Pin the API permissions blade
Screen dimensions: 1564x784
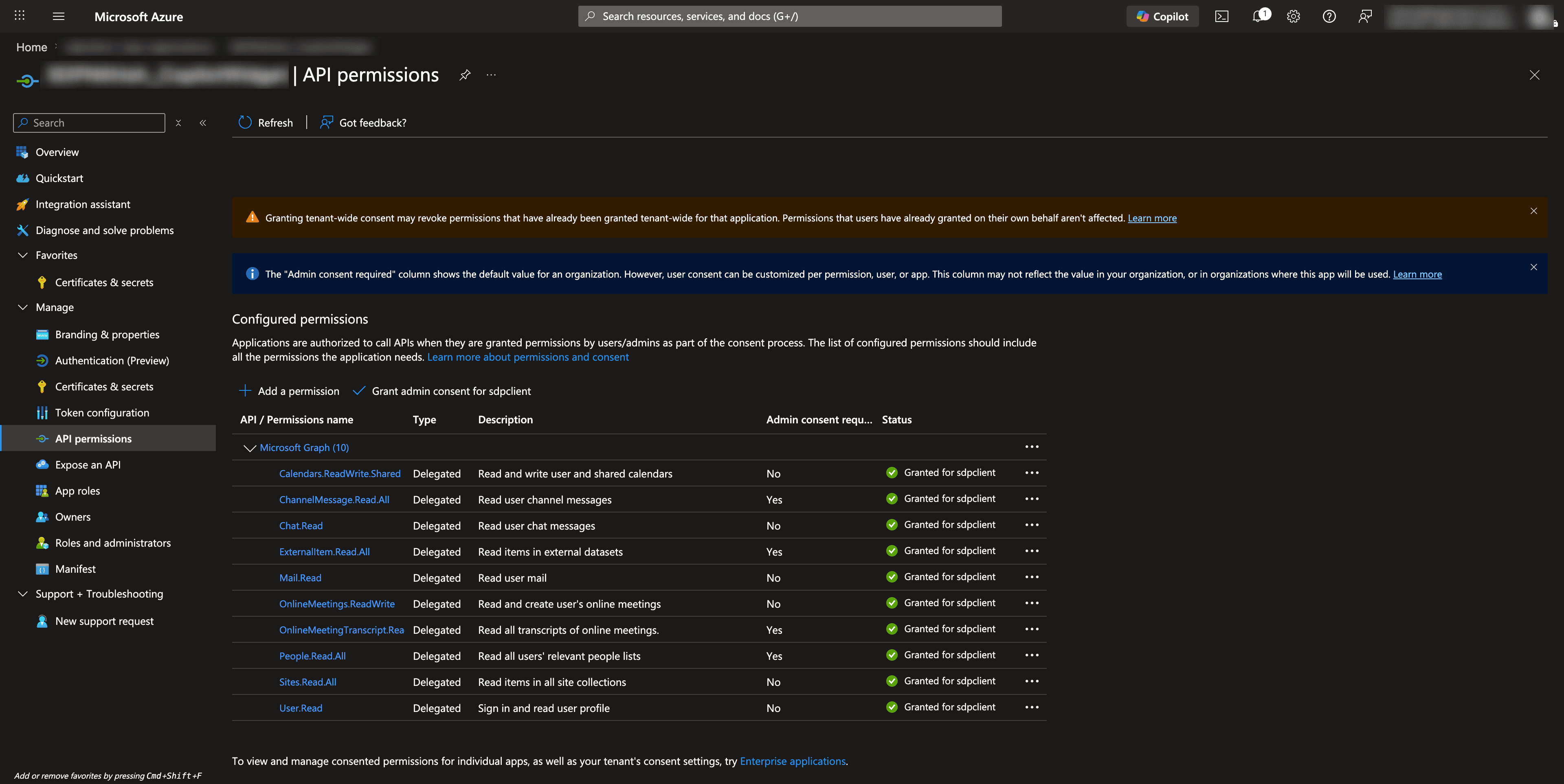[464, 74]
